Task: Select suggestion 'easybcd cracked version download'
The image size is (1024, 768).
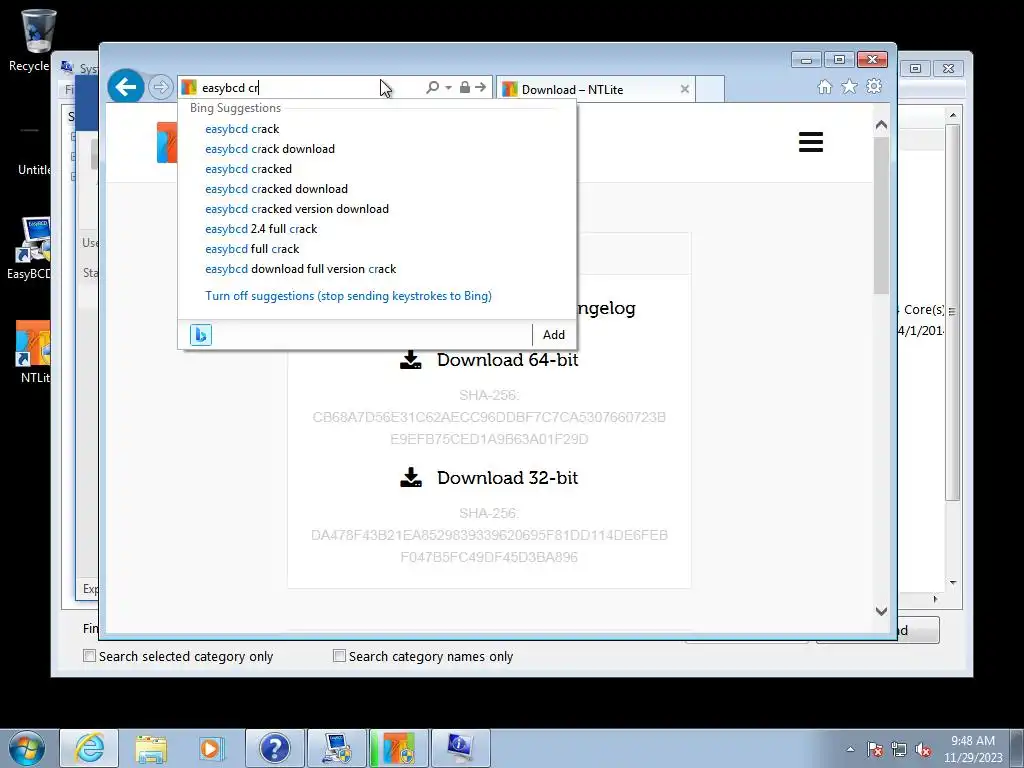Action: coord(296,209)
